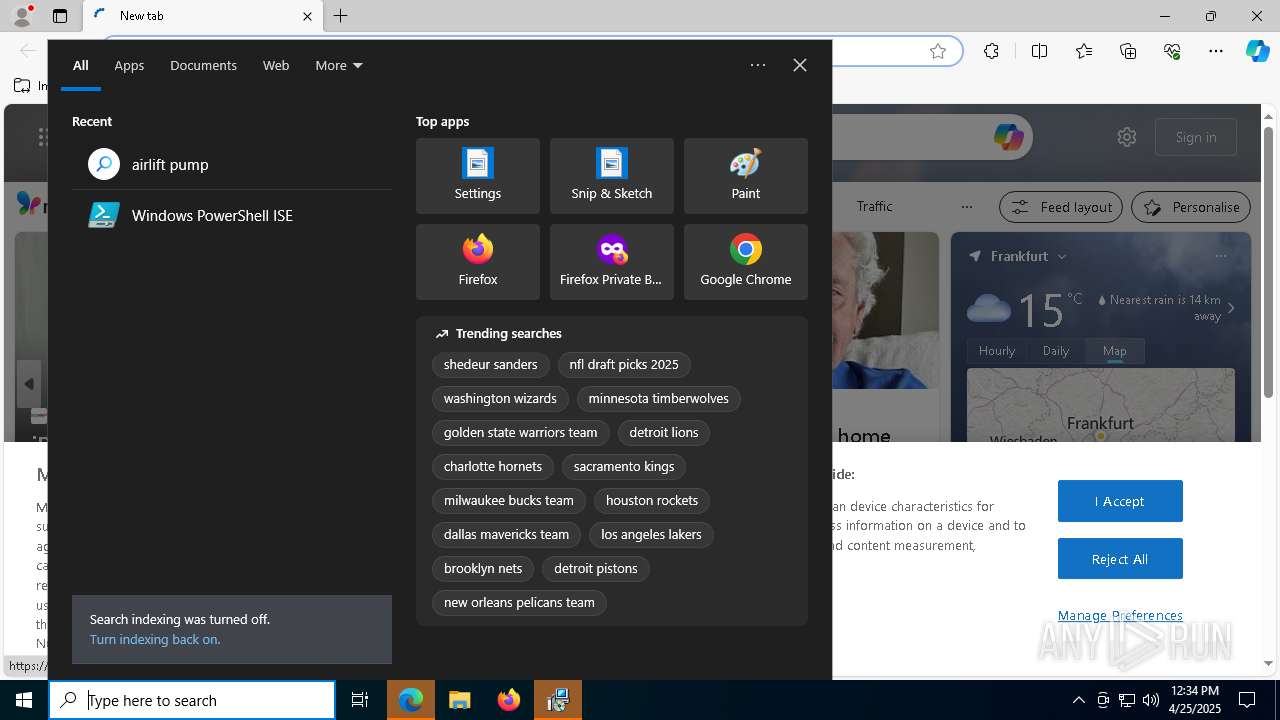
Task: Search trending golden state warriors team
Action: coord(521,432)
